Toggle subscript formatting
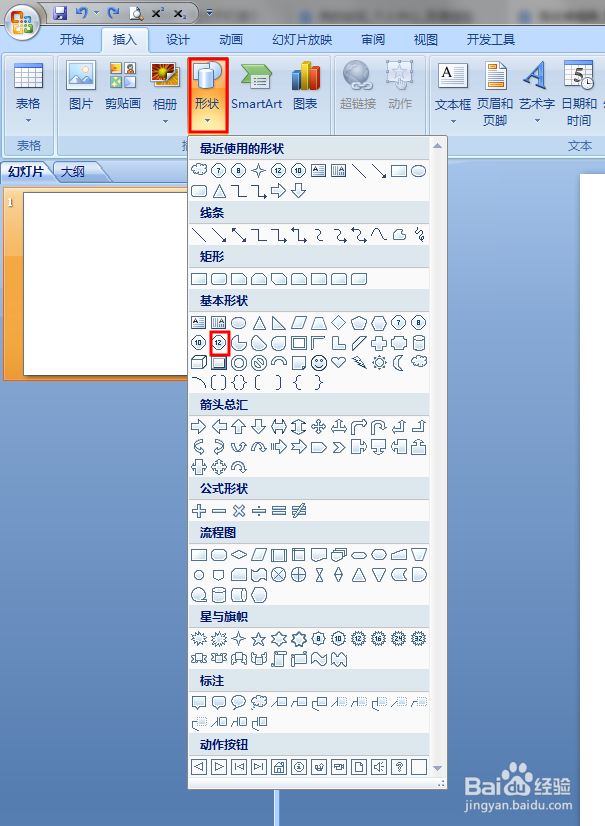The height and width of the screenshot is (826, 605). 180,13
